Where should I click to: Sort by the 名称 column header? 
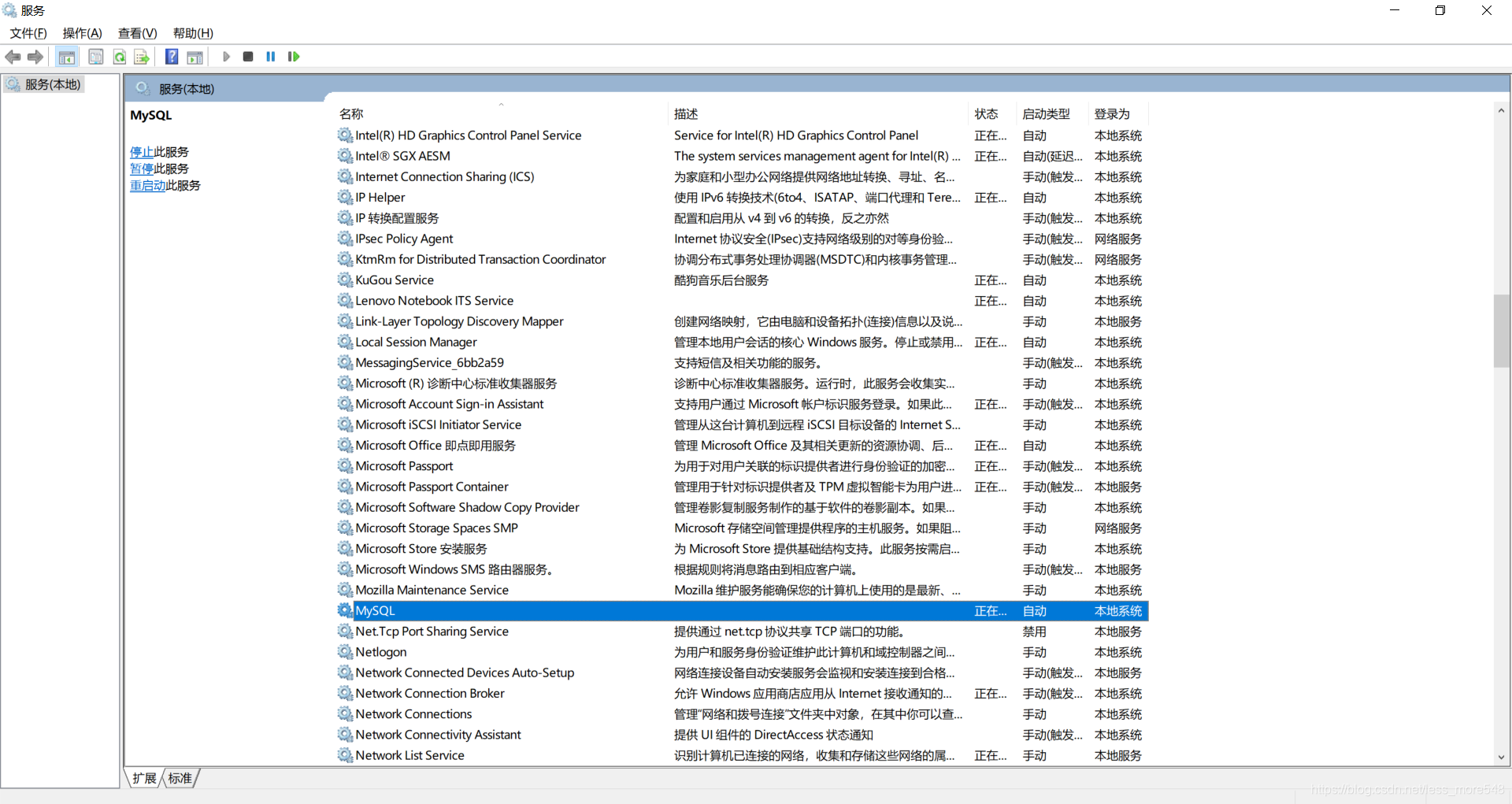coord(502,113)
